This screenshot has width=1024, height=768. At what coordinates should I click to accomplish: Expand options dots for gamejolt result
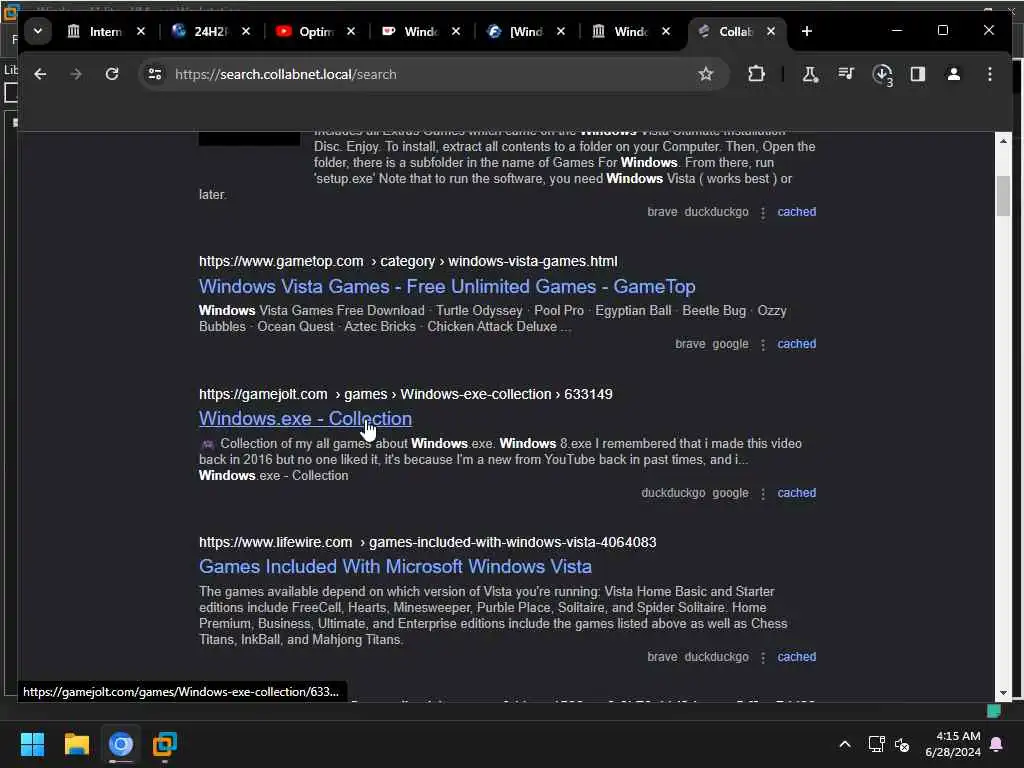pos(763,493)
